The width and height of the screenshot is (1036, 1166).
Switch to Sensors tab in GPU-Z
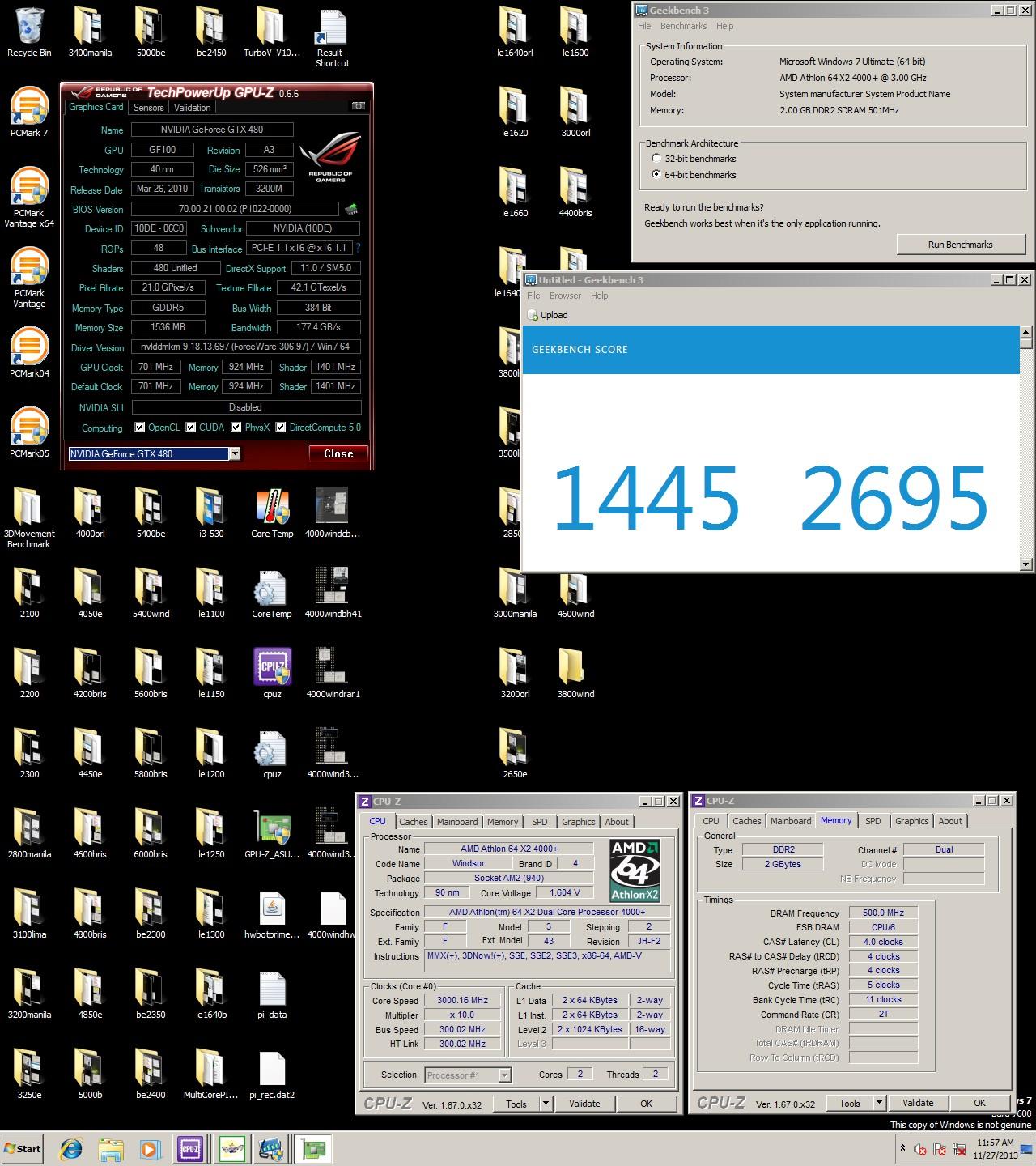click(x=148, y=107)
